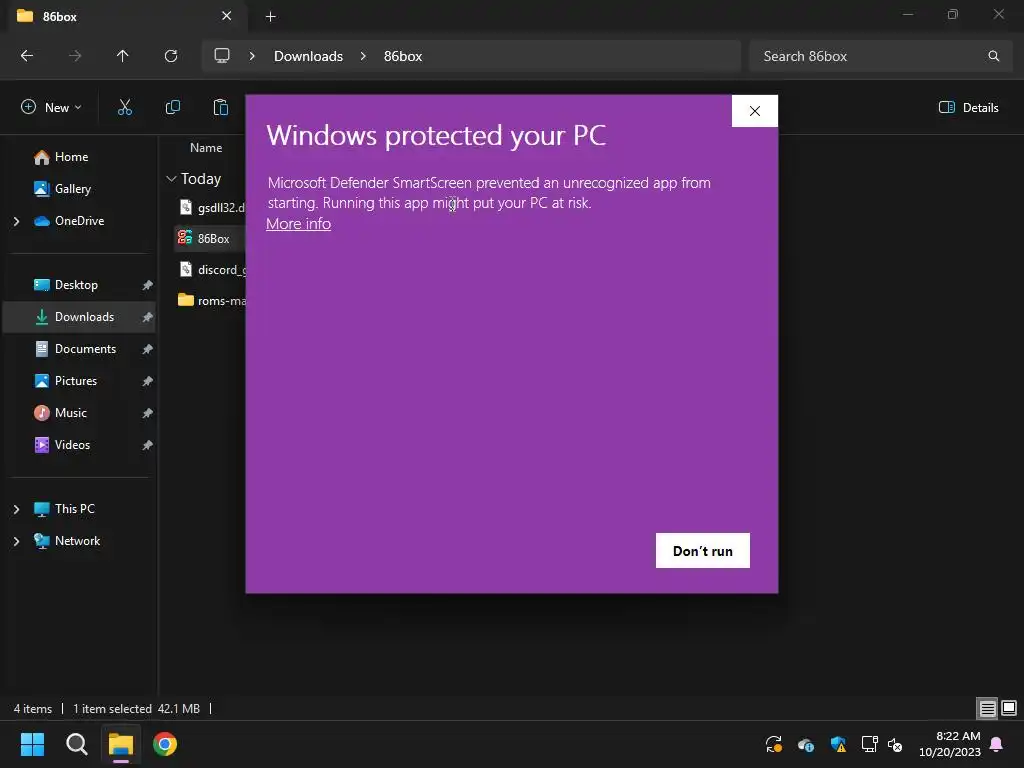Click the More info link
The image size is (1024, 768).
(298, 224)
